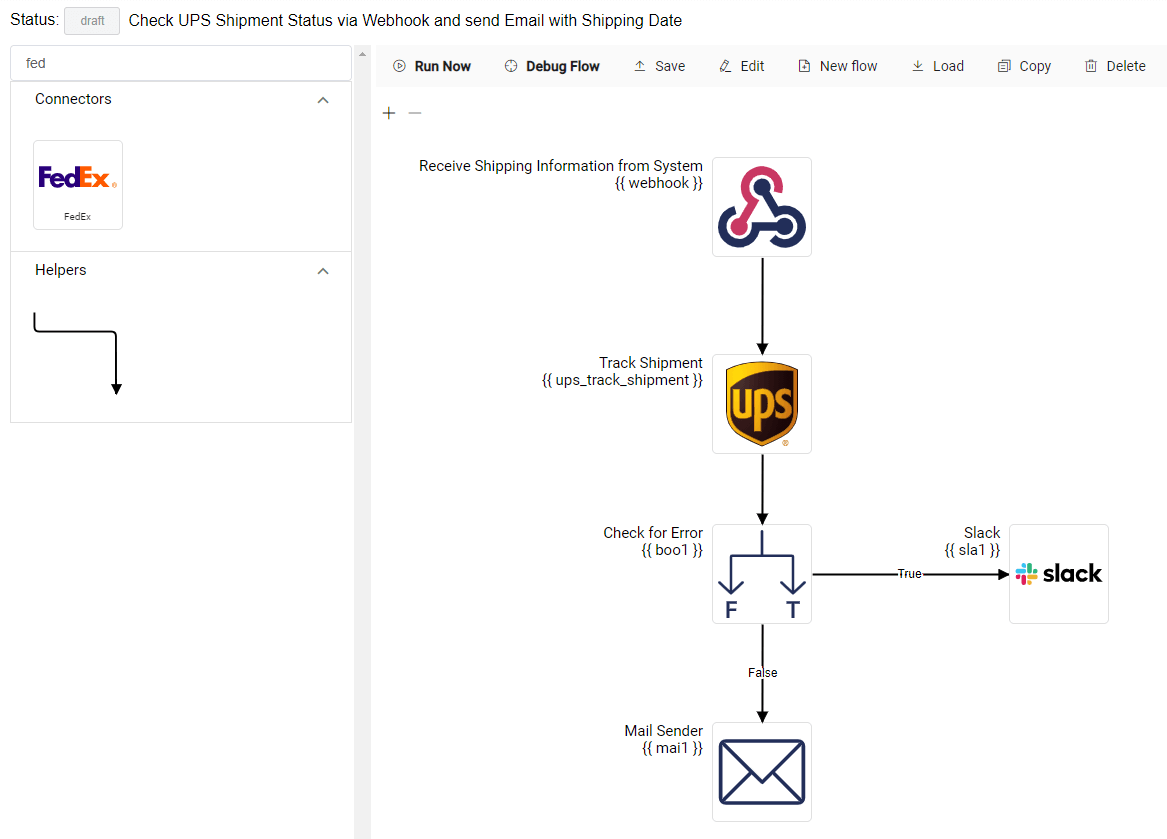Click the webhook node icon
This screenshot has width=1167, height=839.
[761, 207]
